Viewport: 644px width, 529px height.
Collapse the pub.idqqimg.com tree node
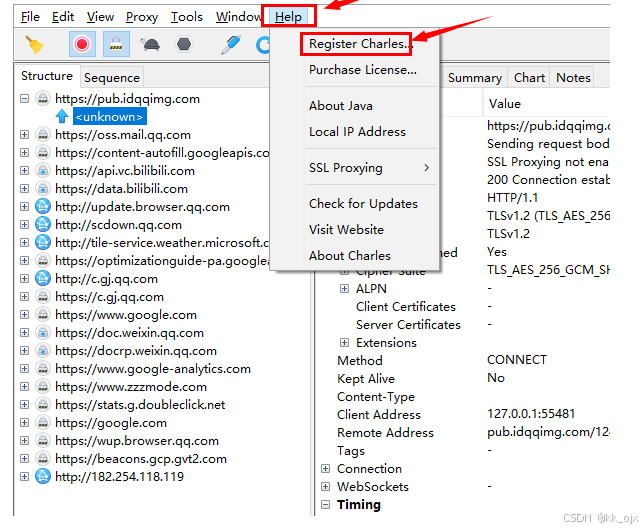pyautogui.click(x=25, y=99)
